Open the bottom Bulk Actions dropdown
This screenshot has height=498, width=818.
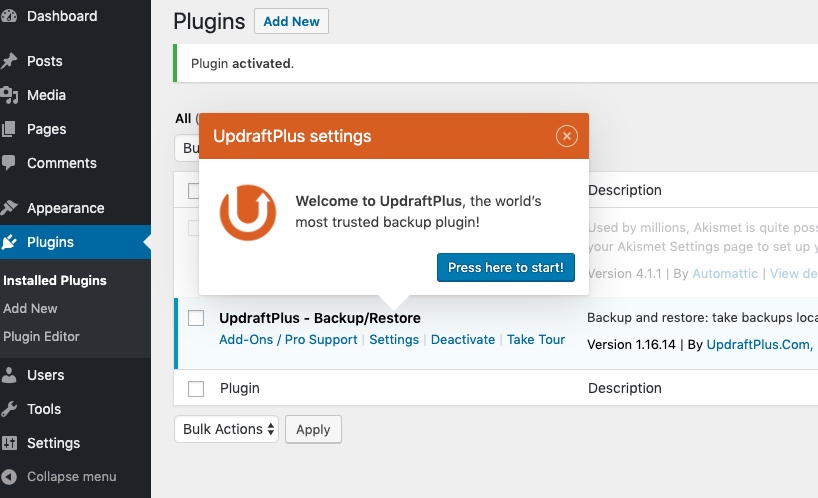point(226,429)
